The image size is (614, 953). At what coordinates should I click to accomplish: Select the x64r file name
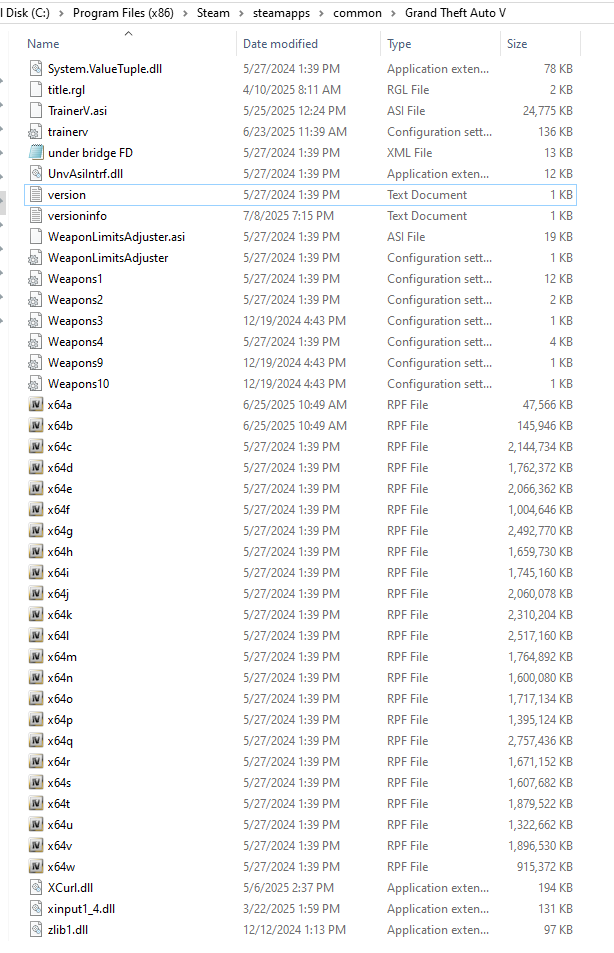pos(59,762)
